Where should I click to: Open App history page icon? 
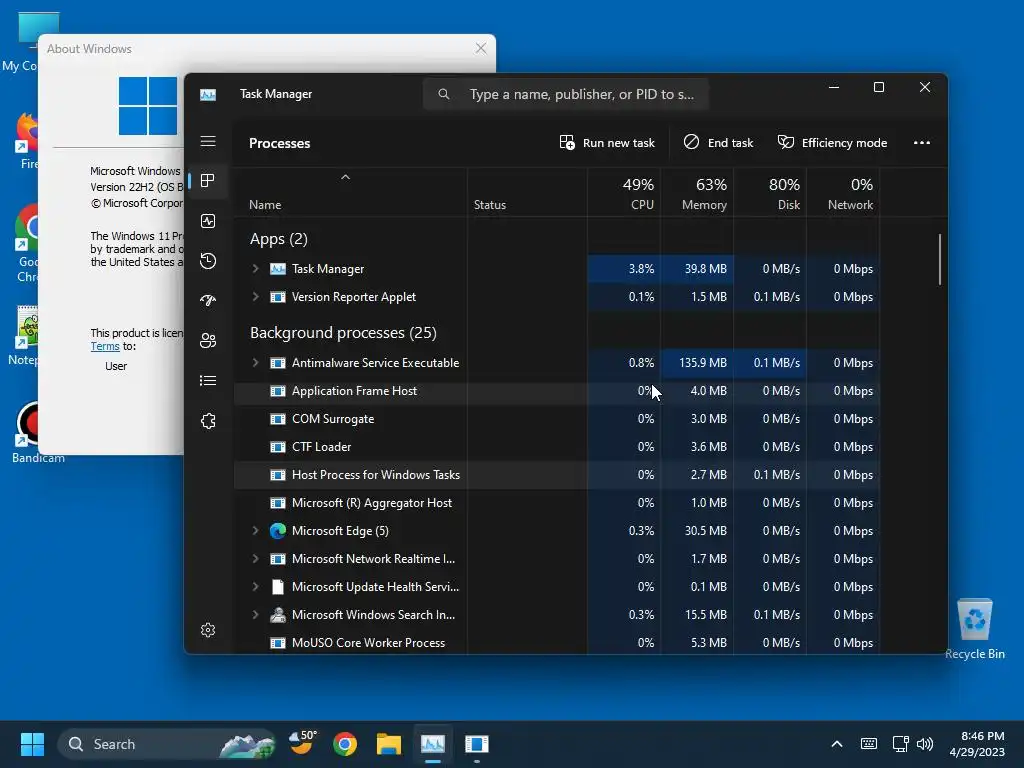click(208, 261)
